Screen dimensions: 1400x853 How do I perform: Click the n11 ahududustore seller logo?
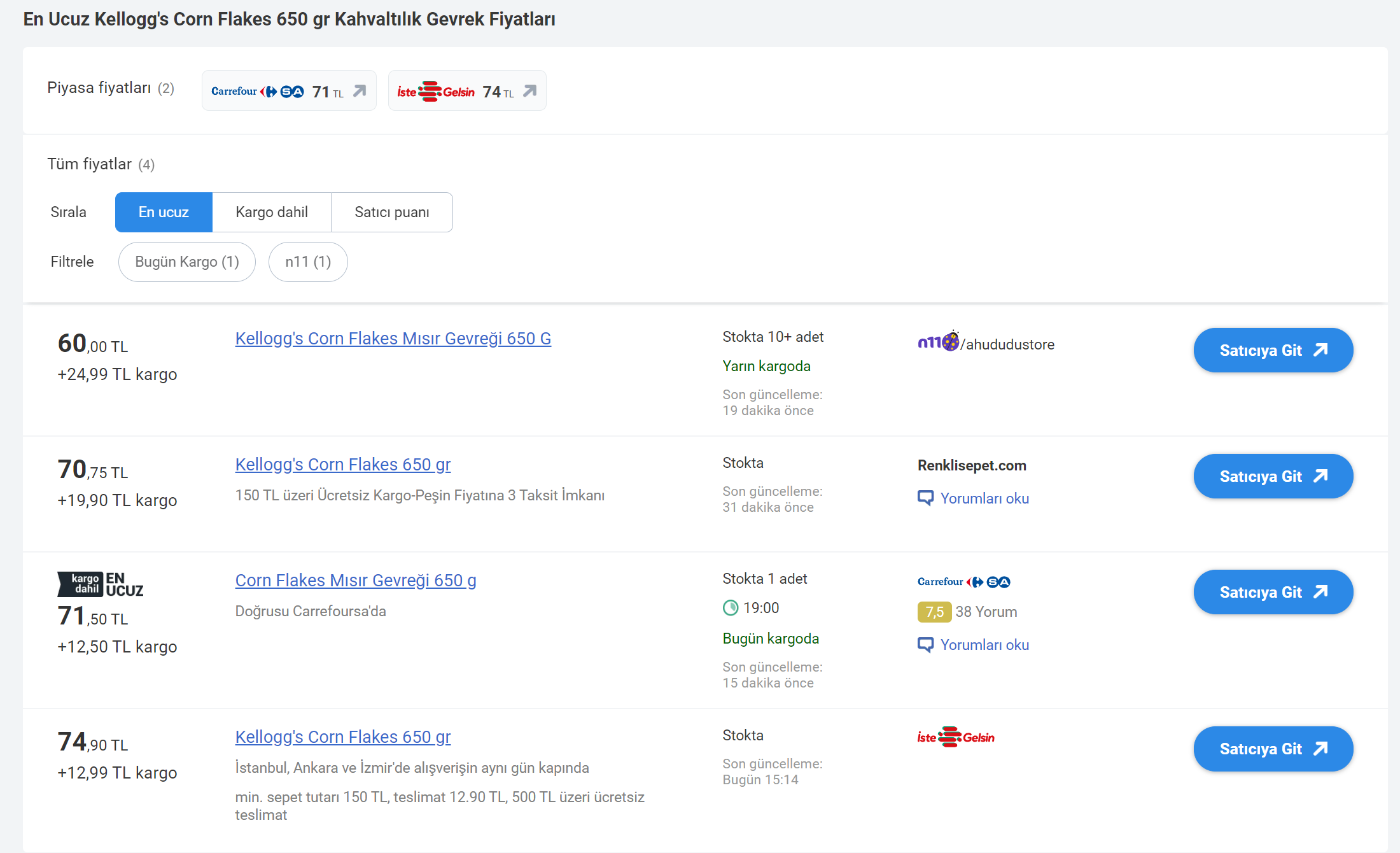986,343
